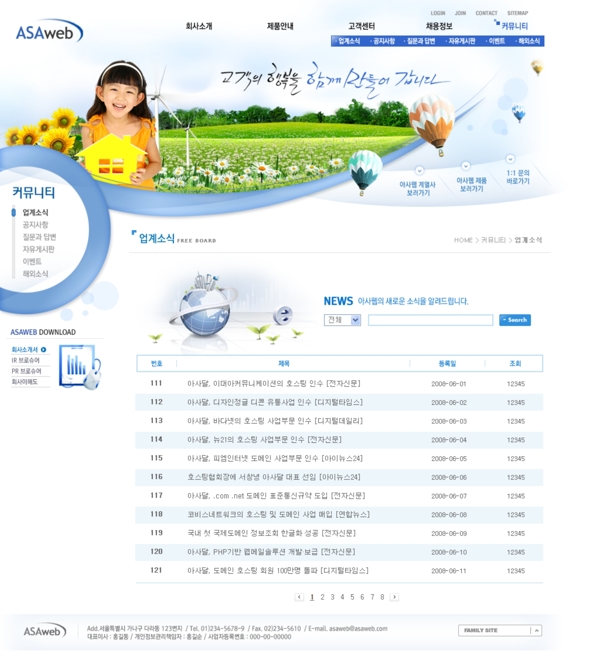This screenshot has width=600, height=659.
Task: Open news post number 115
Action: click(x=275, y=458)
